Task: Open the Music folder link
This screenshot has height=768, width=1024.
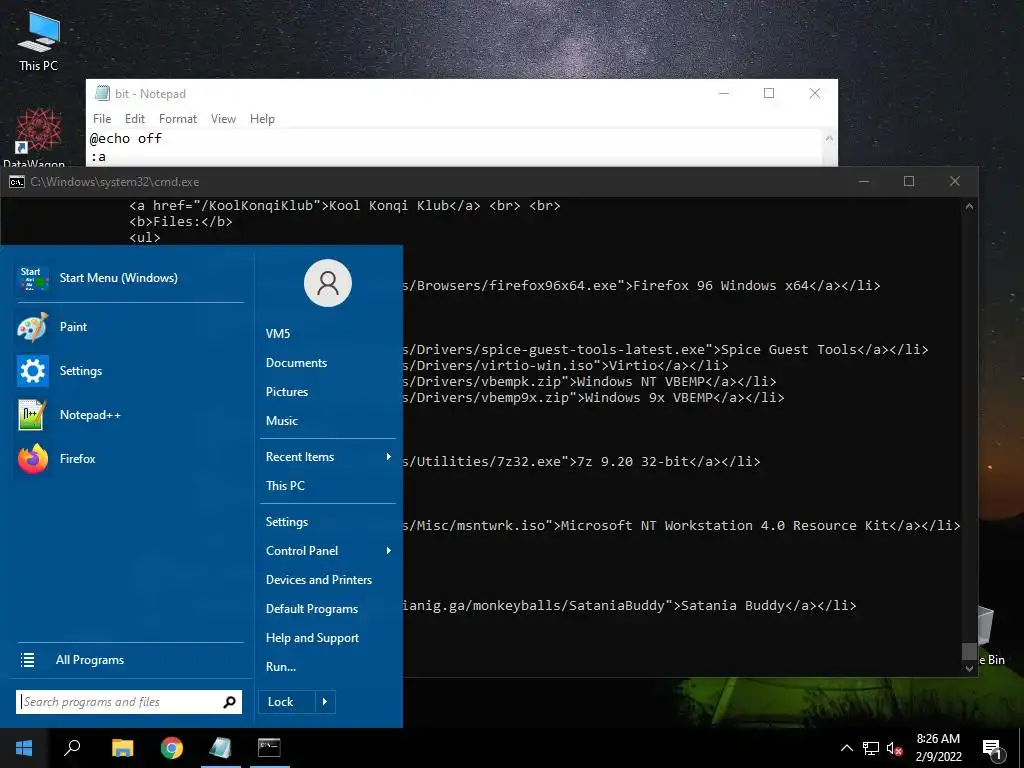Action: [x=328, y=421]
